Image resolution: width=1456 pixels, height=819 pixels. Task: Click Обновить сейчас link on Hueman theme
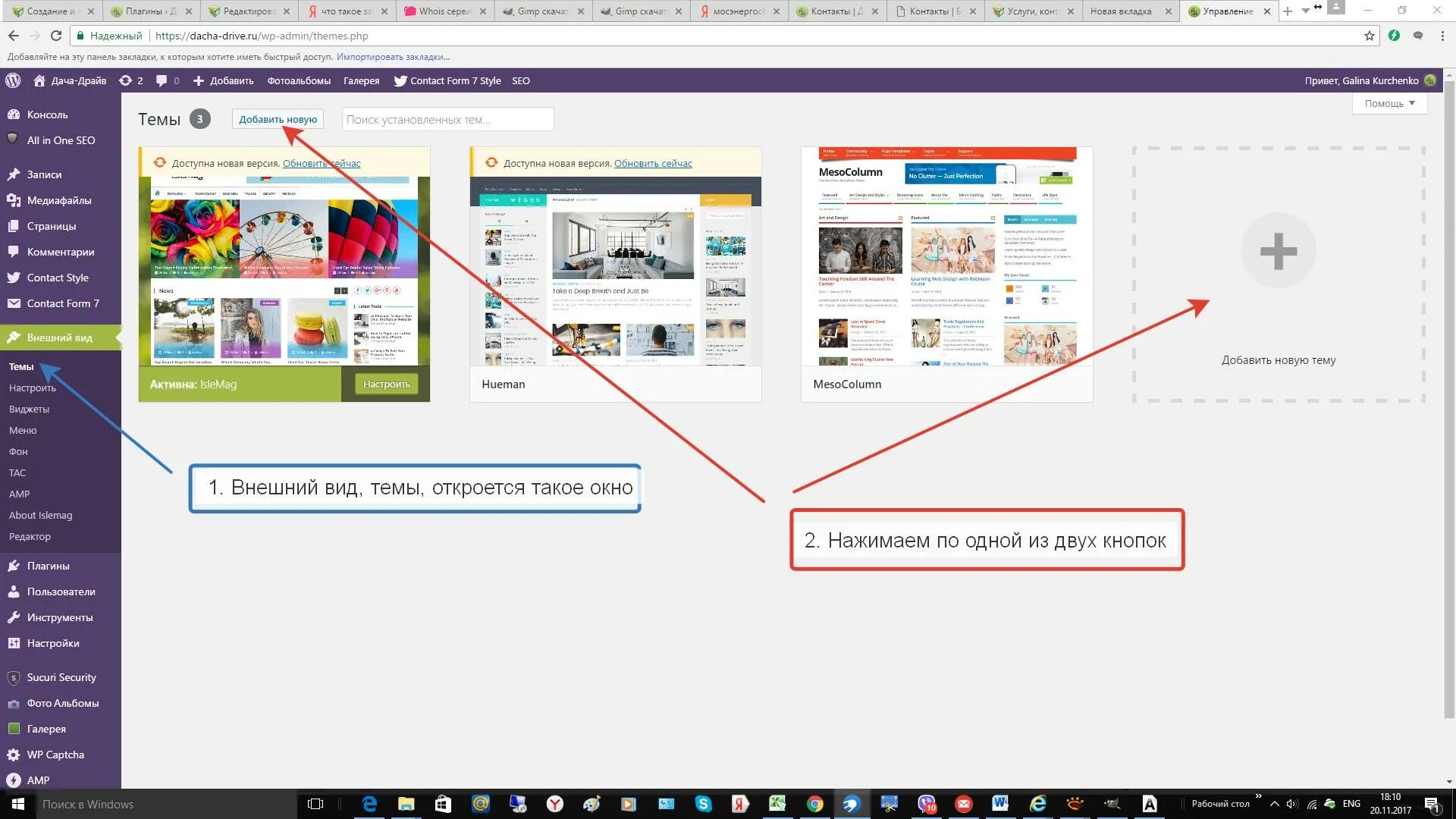point(652,163)
